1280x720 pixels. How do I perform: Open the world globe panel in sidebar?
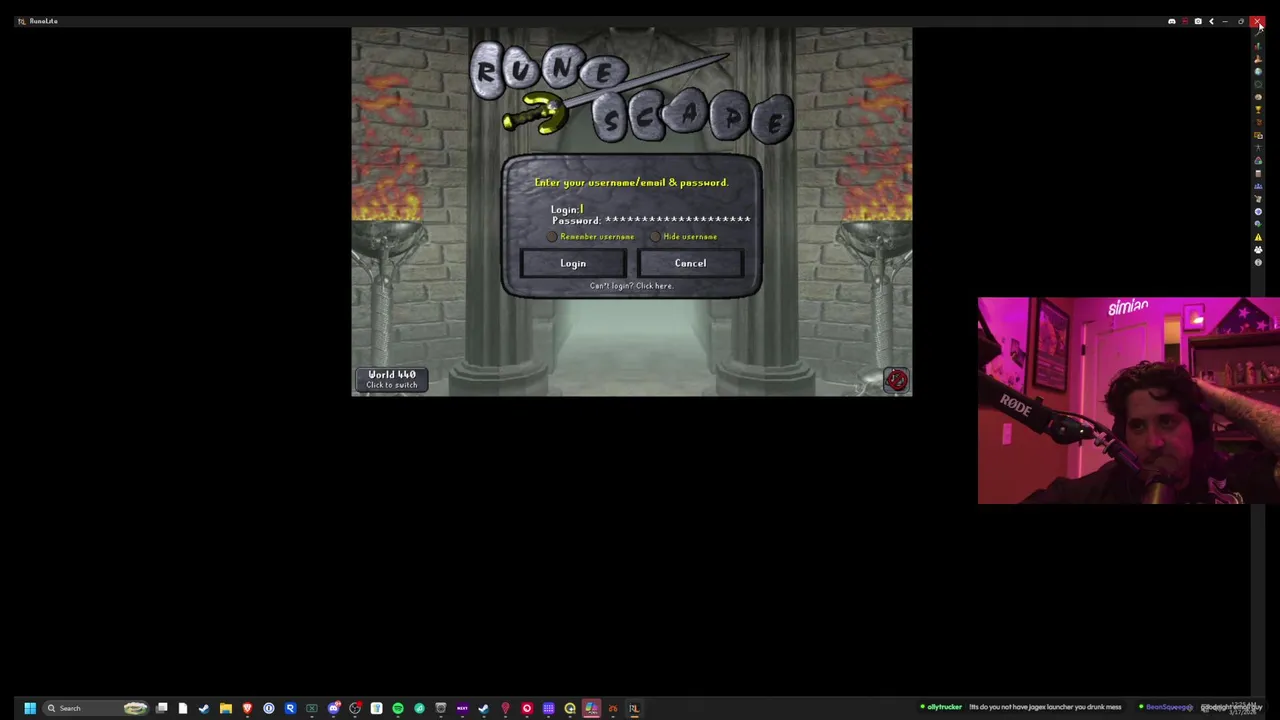1258,72
